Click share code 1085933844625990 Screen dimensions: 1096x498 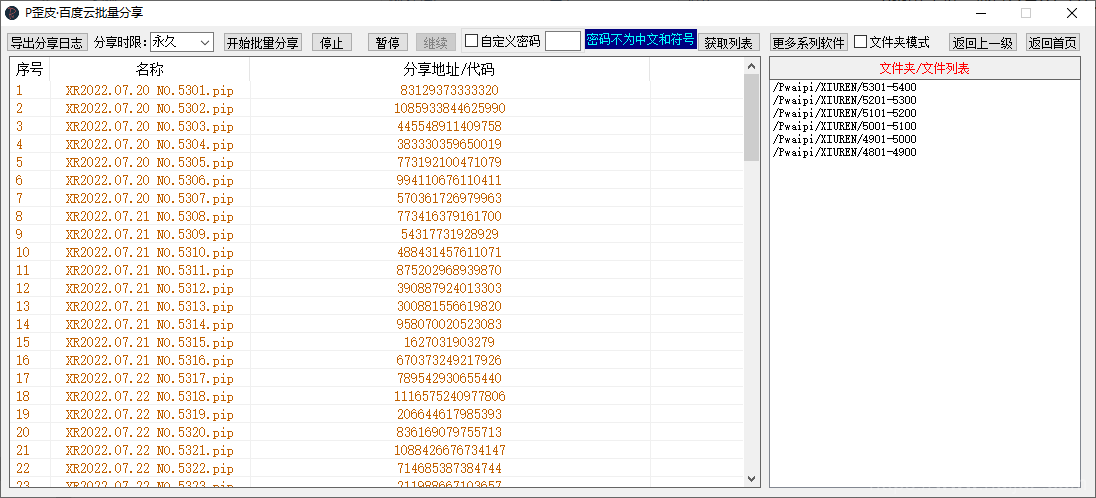pos(449,108)
